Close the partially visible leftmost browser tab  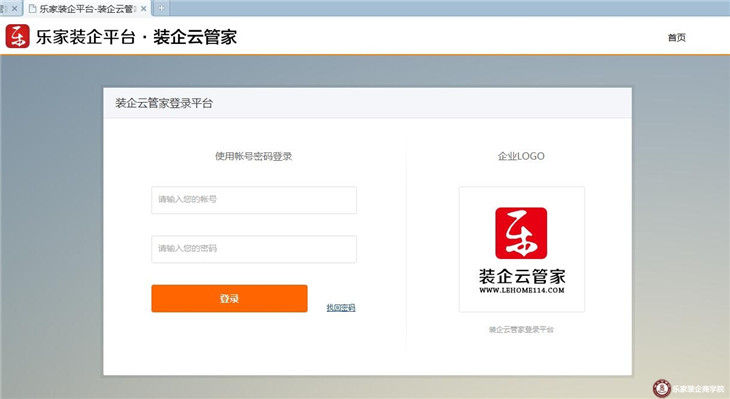tap(14, 8)
